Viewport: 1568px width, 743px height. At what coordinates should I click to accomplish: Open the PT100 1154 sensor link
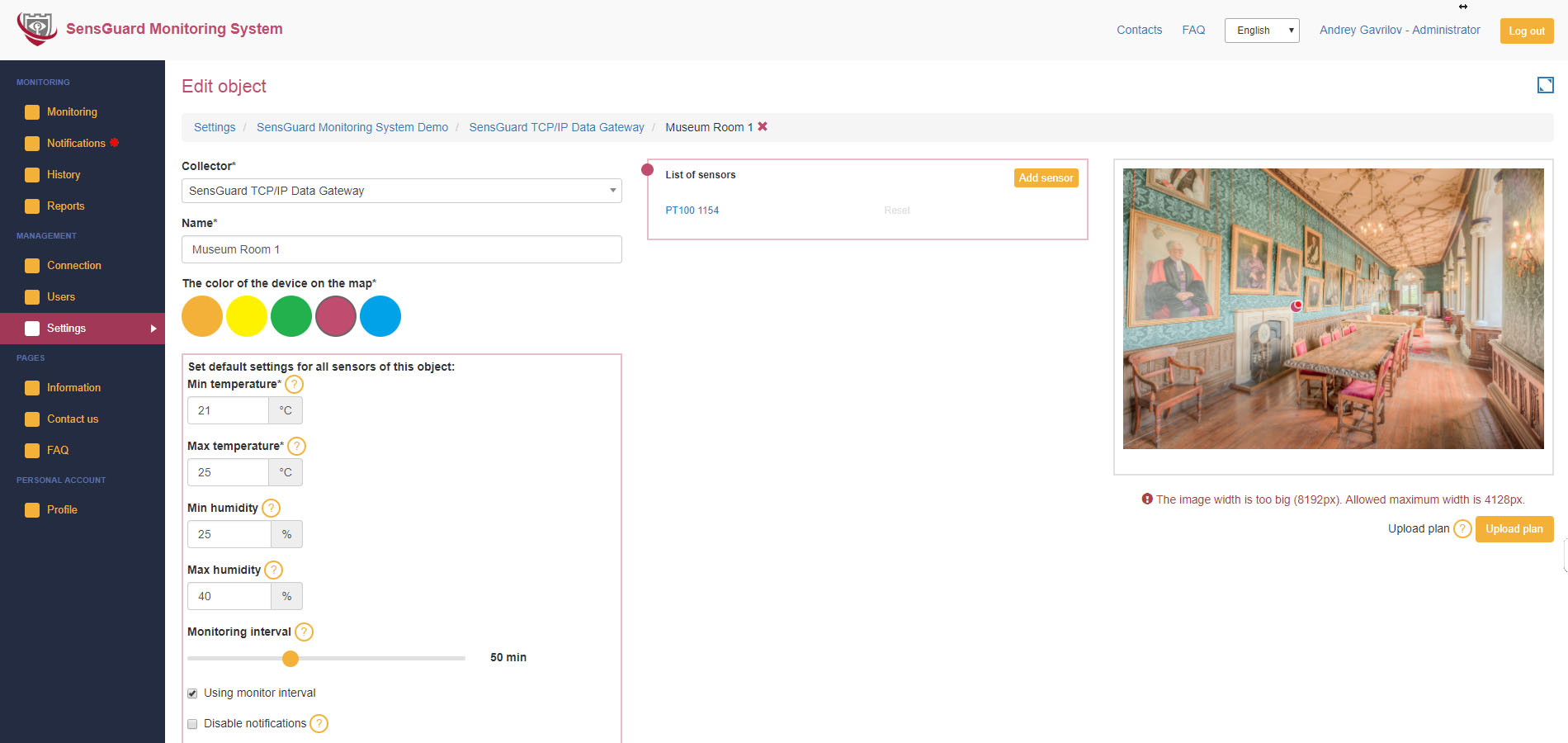tap(692, 210)
